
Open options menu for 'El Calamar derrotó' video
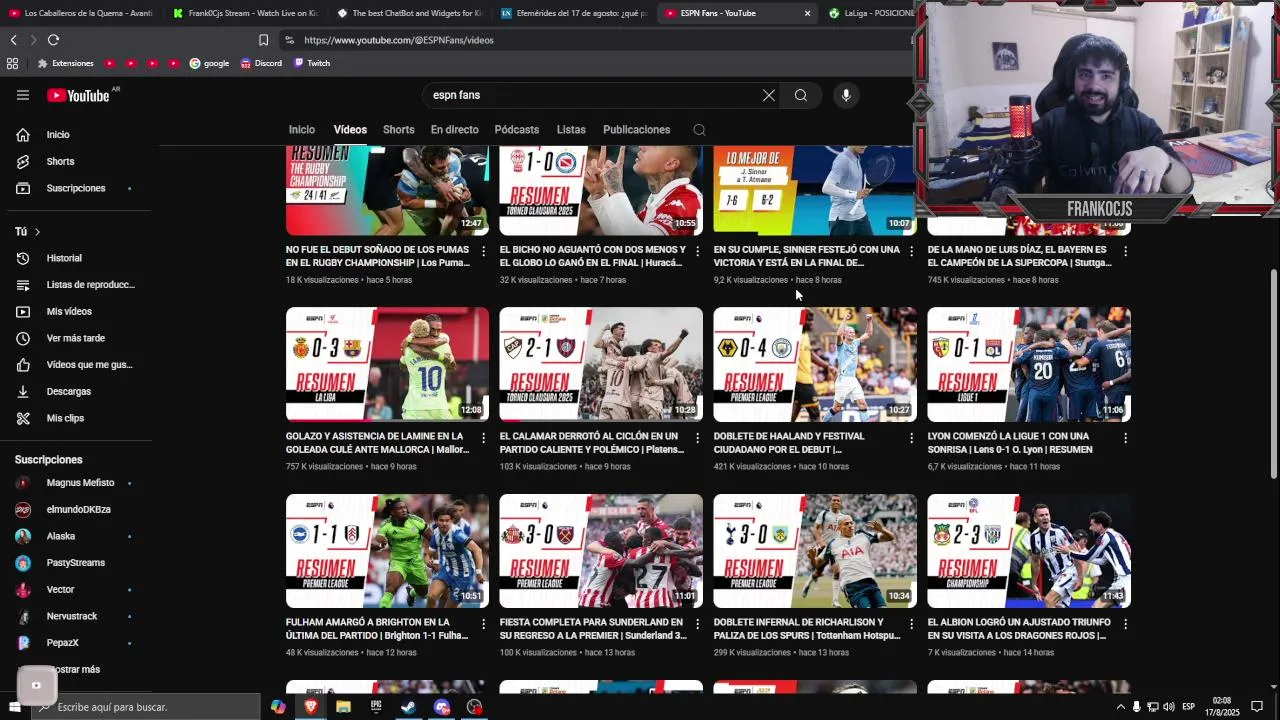697,438
